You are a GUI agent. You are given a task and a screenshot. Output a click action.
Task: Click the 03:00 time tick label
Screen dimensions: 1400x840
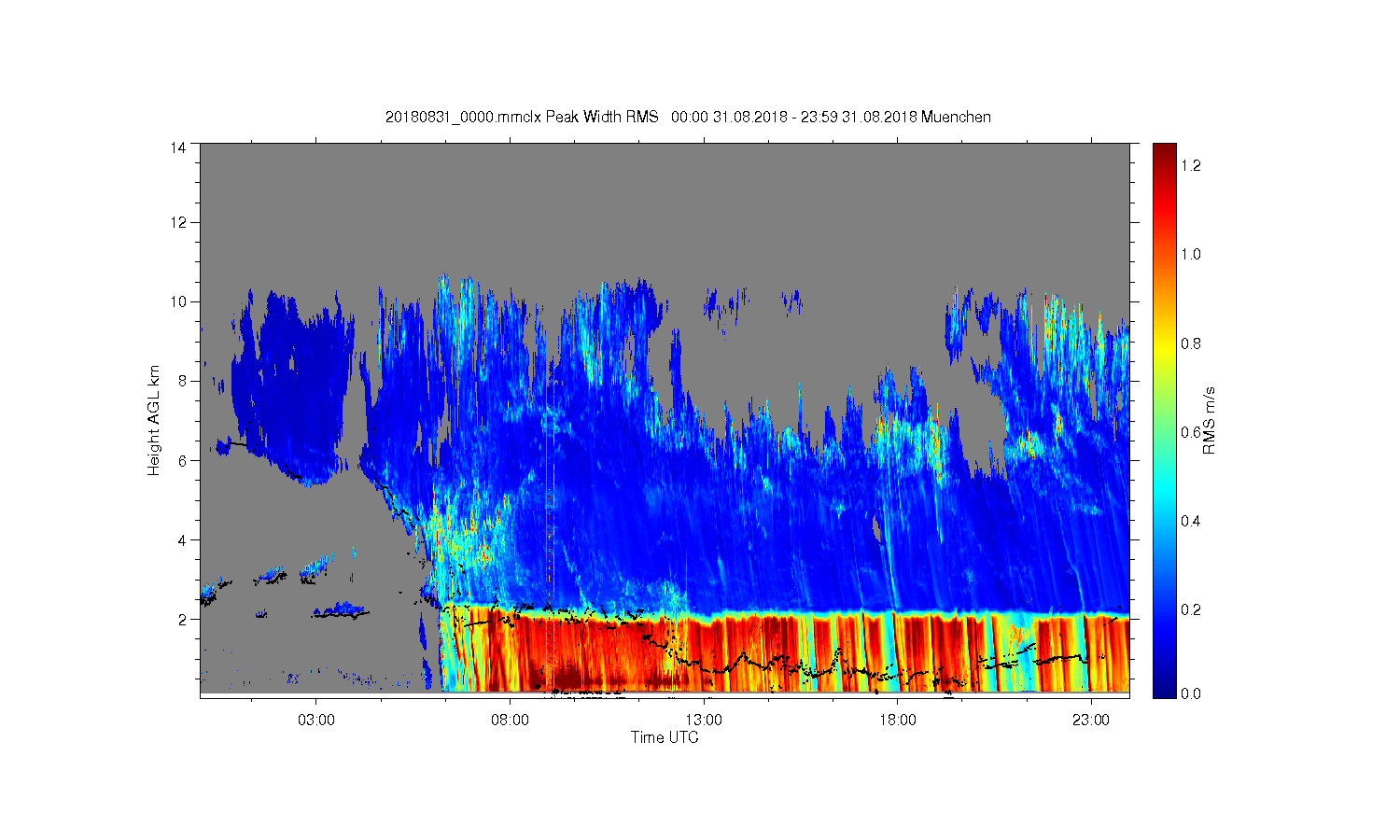click(x=316, y=720)
